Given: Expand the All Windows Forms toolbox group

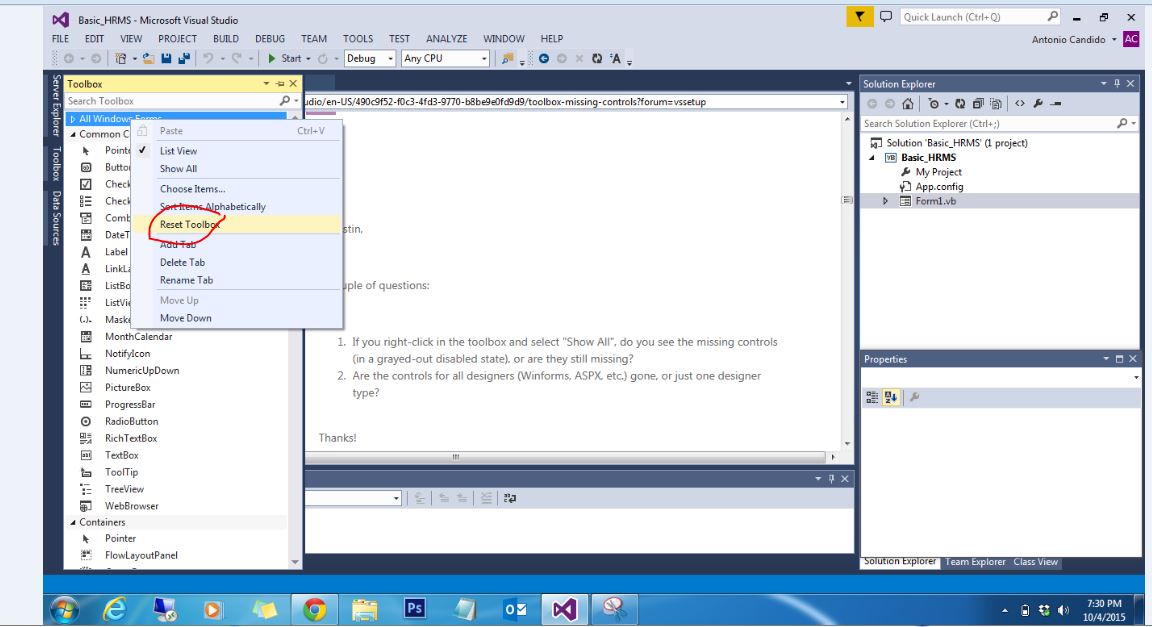Looking at the screenshot, I should (x=73, y=118).
